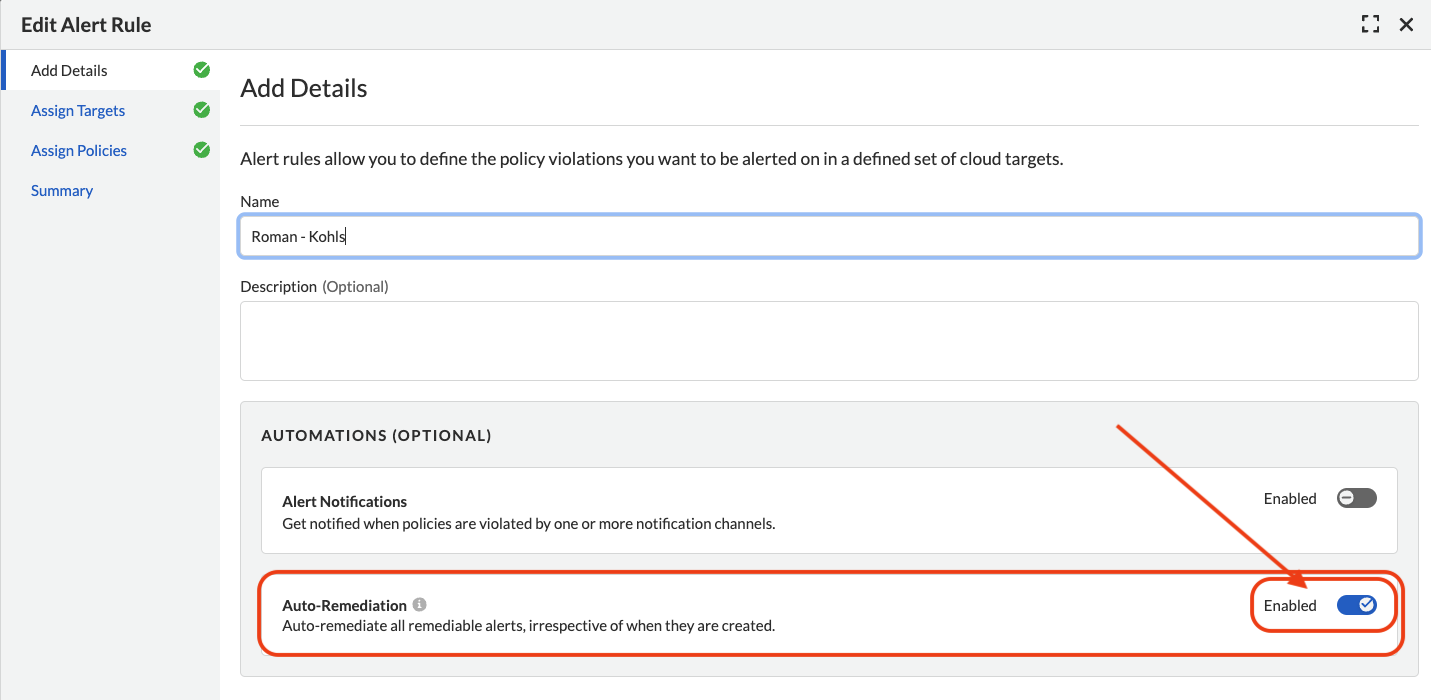This screenshot has width=1431, height=700.
Task: Click green checkmark beside Add Details
Action: [x=201, y=70]
